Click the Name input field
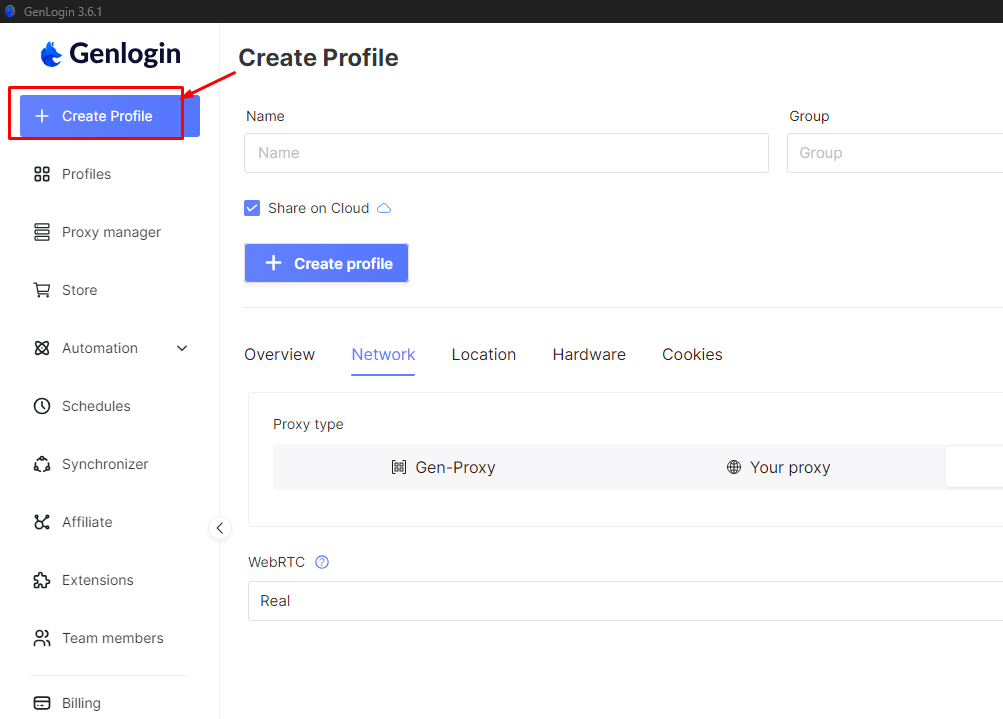Viewport: 1003px width, 719px height. point(506,153)
